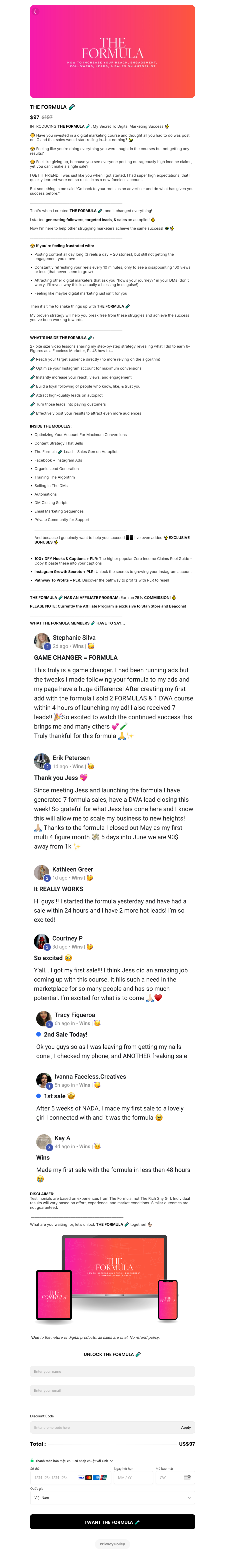The width and height of the screenshot is (225, 1568).
Task: Go back using the header arrow icon
Action: 35,12
